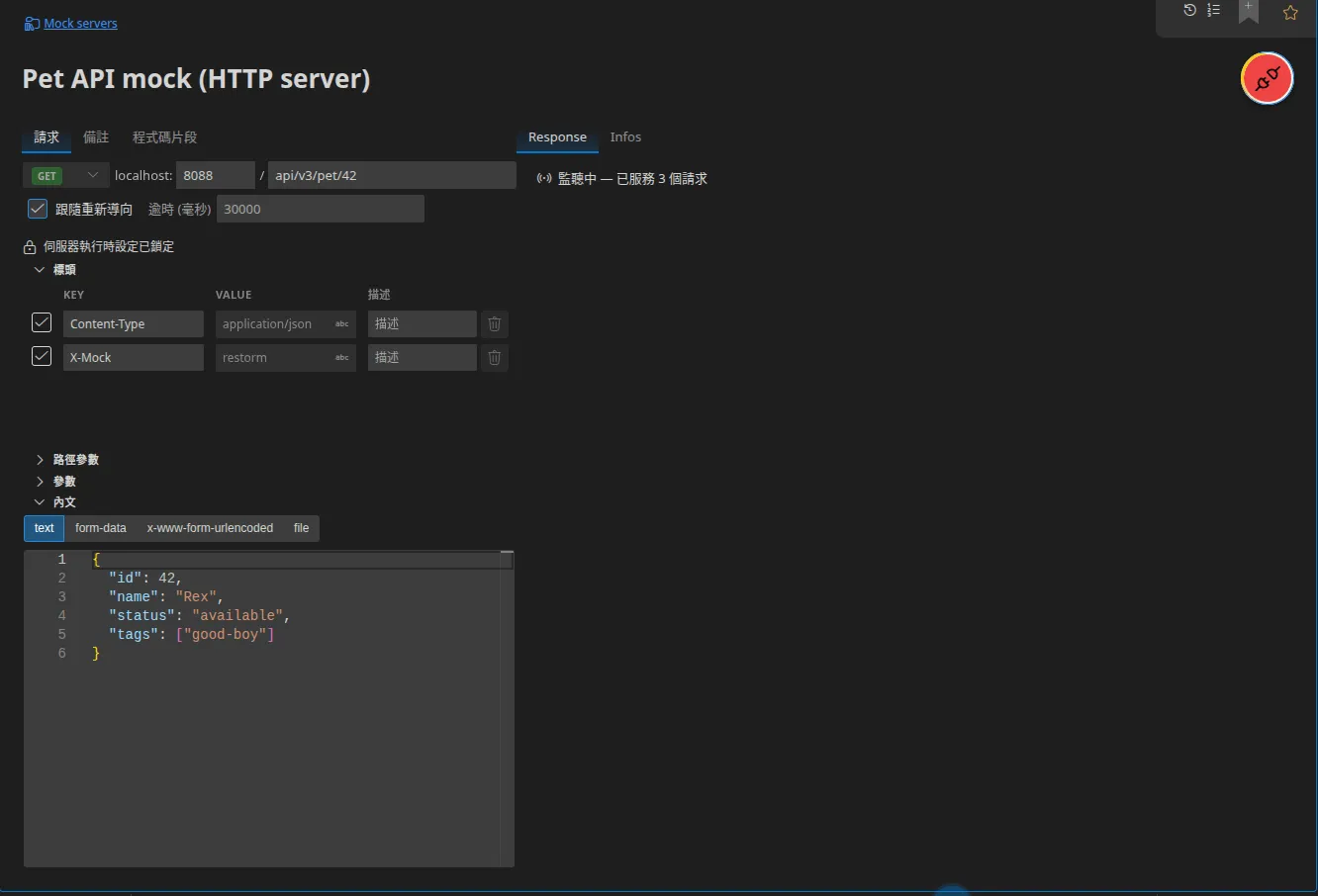Switch to the 請求 tab
Viewport: 1318px width, 896px height.
pyautogui.click(x=47, y=137)
